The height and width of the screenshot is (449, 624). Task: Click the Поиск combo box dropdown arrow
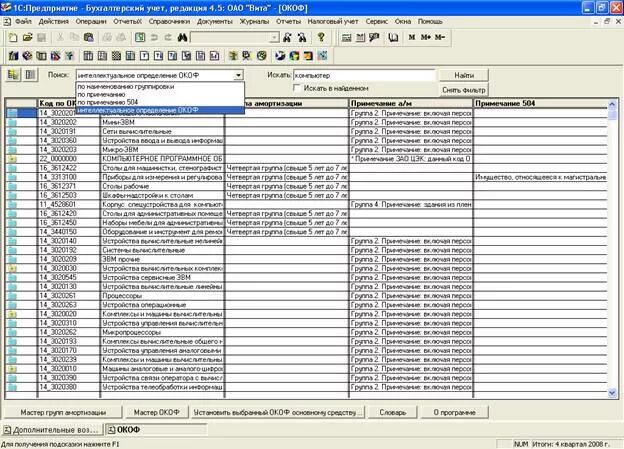pyautogui.click(x=238, y=75)
